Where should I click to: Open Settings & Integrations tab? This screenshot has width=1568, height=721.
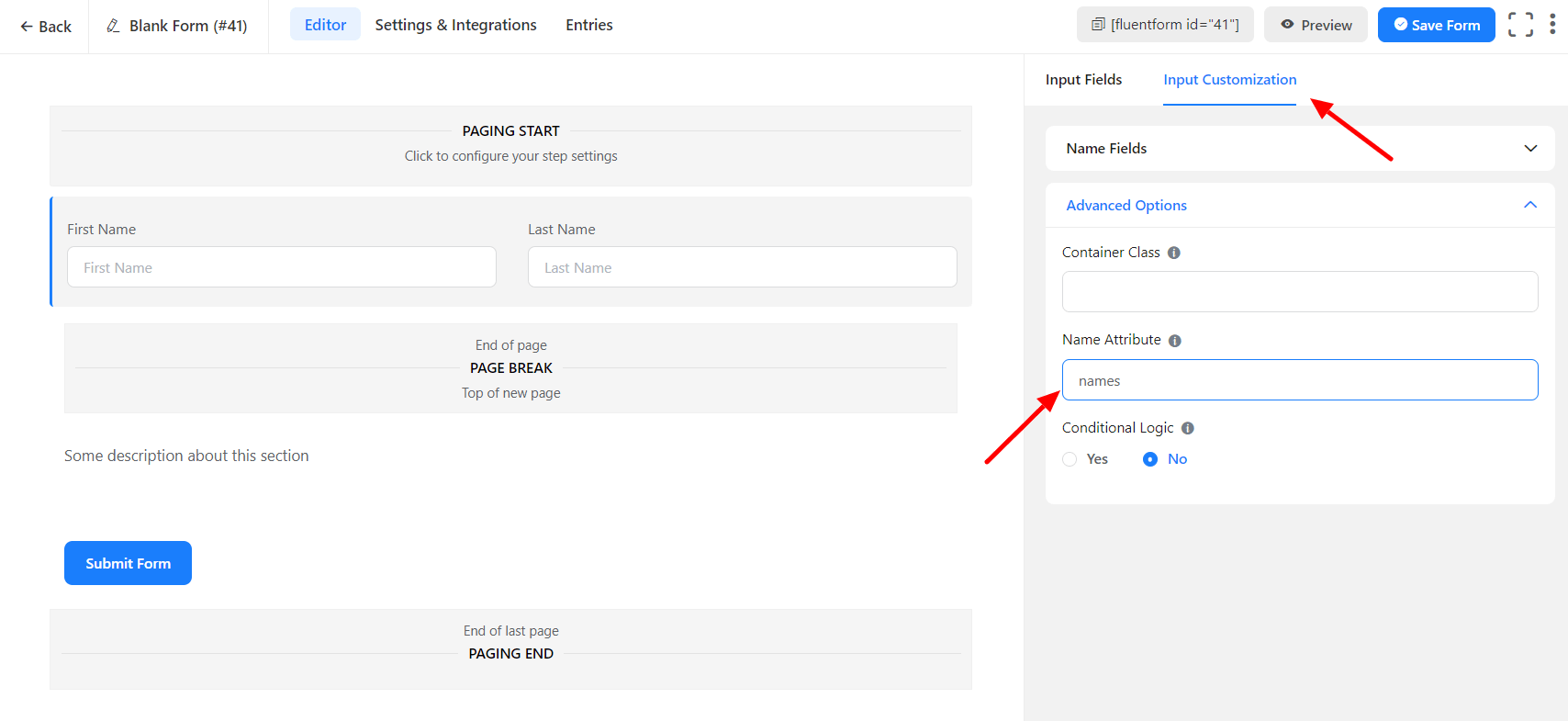(455, 25)
